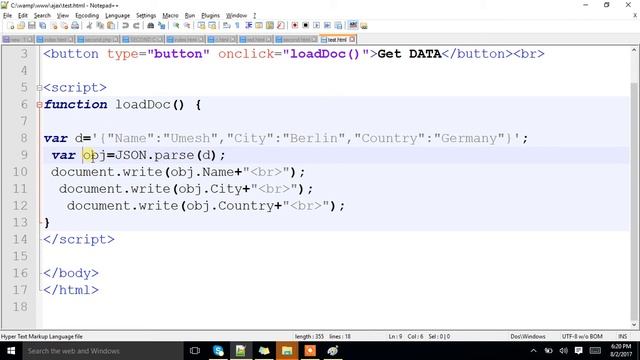Toggle word wrap in the toolbar
Image resolution: width=640 pixels, height=360 pixels.
(x=227, y=25)
